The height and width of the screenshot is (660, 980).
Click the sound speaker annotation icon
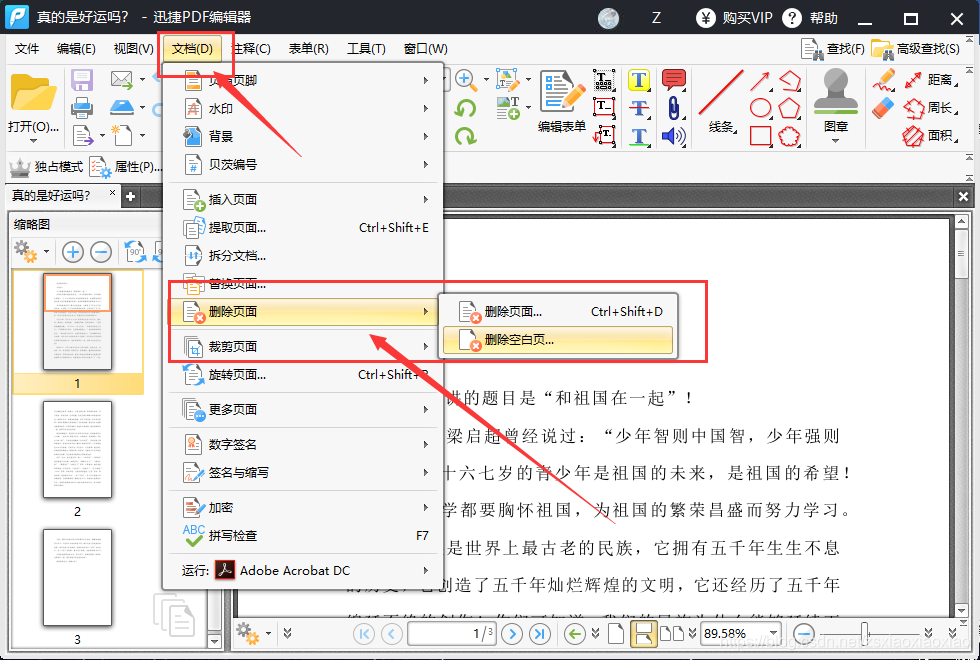click(x=673, y=136)
